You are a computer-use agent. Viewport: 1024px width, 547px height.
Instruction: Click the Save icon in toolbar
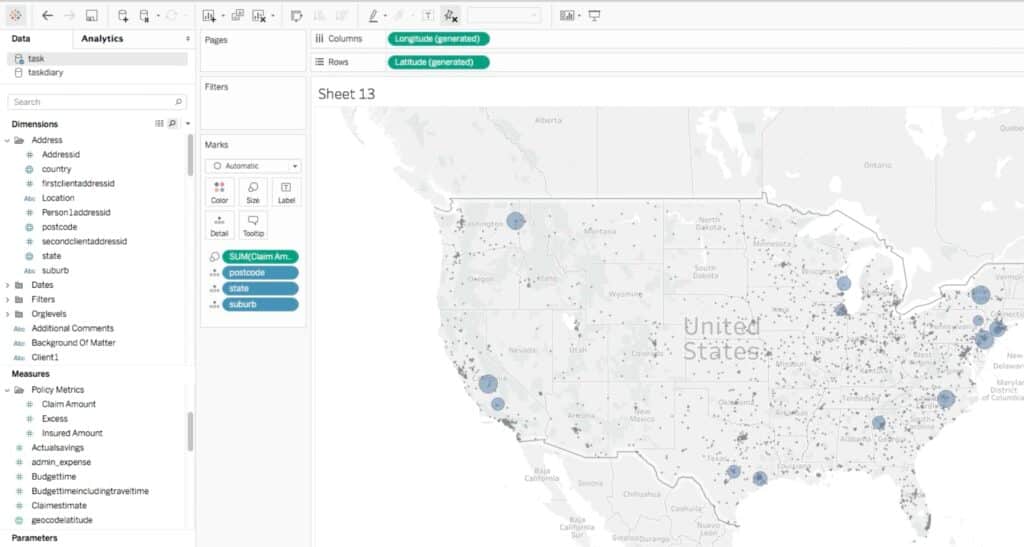click(x=92, y=16)
